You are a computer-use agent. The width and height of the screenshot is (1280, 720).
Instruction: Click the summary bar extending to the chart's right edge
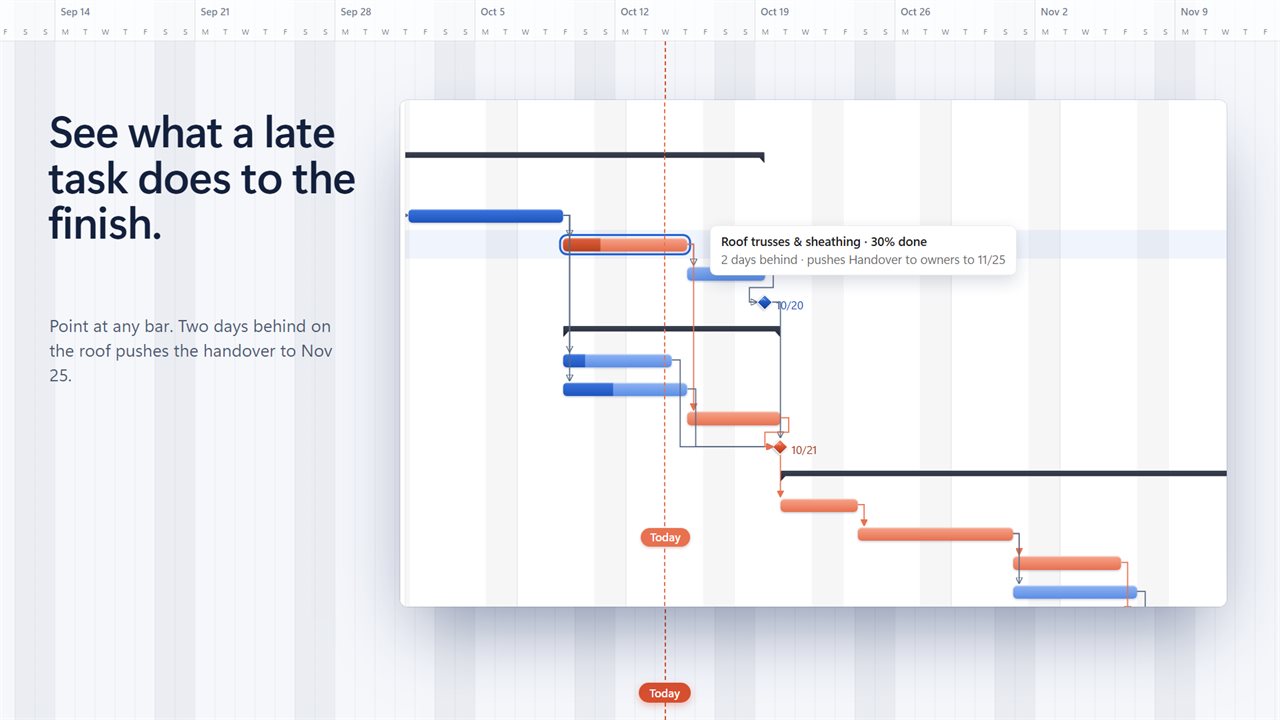coord(1003,474)
